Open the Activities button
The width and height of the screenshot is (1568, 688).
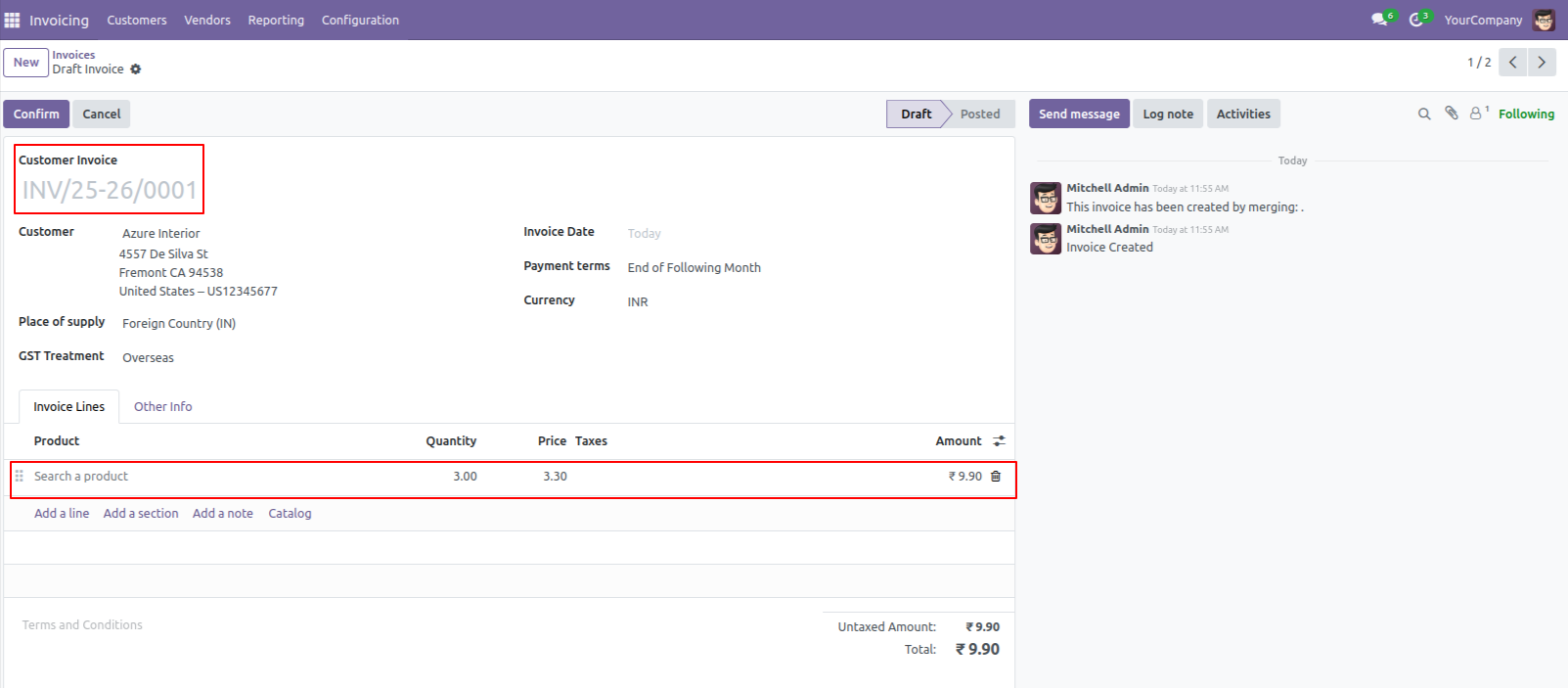pyautogui.click(x=1243, y=114)
